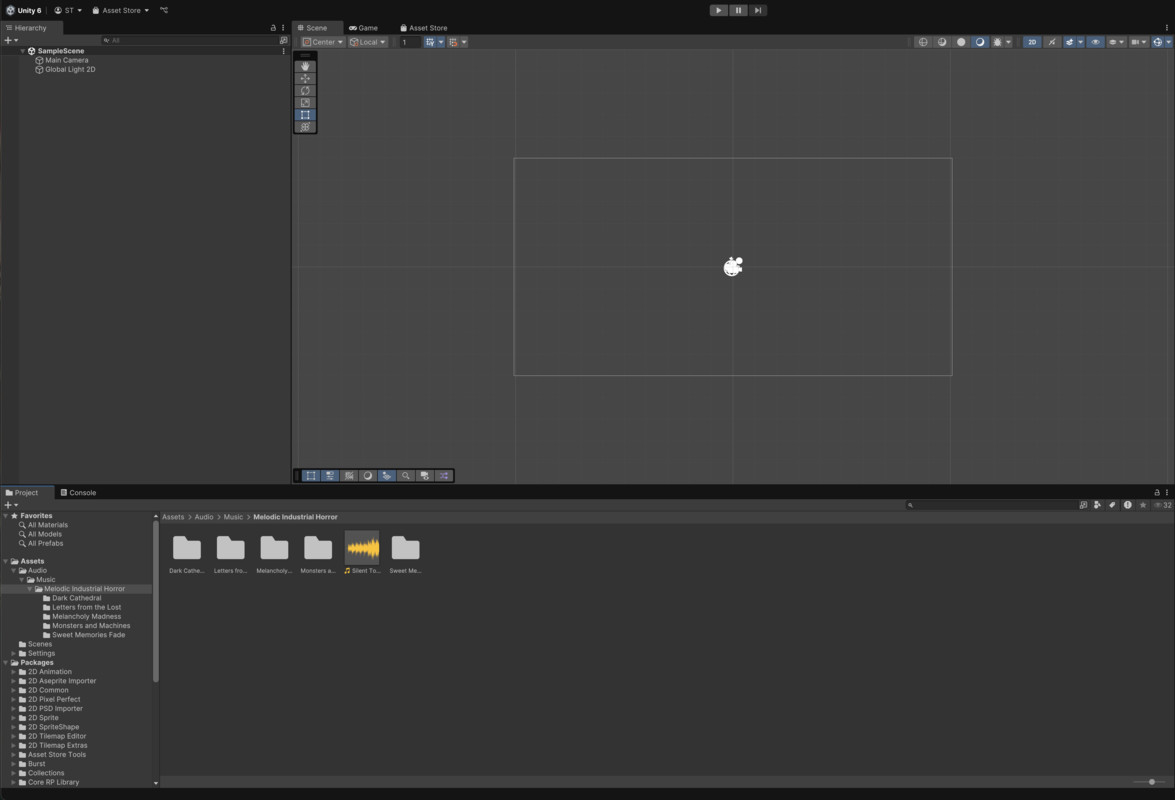Click Project log-type error filter icon
The height and width of the screenshot is (800, 1175).
pyautogui.click(x=1127, y=505)
